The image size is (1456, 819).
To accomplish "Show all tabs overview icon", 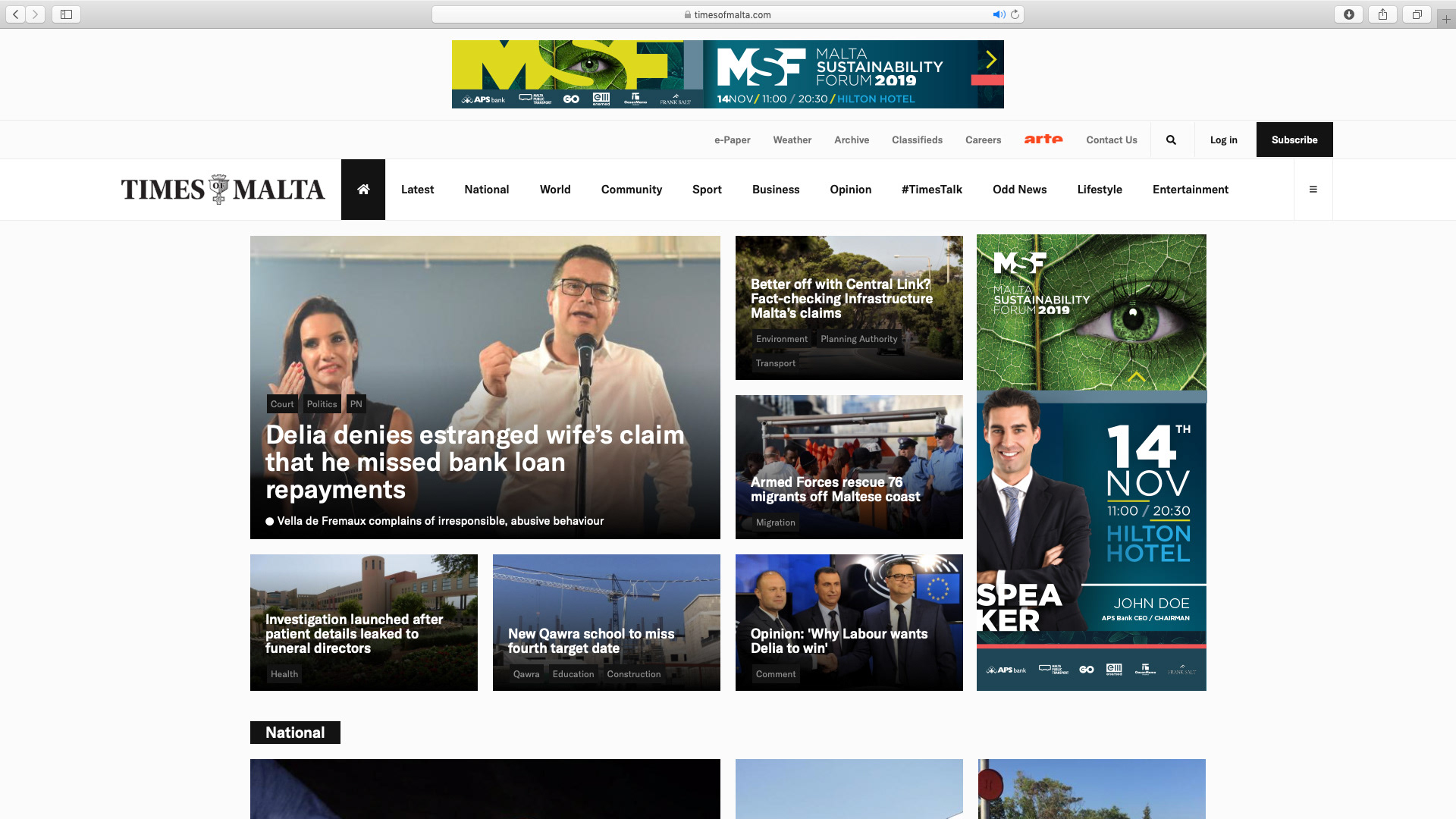I will click(x=1417, y=14).
